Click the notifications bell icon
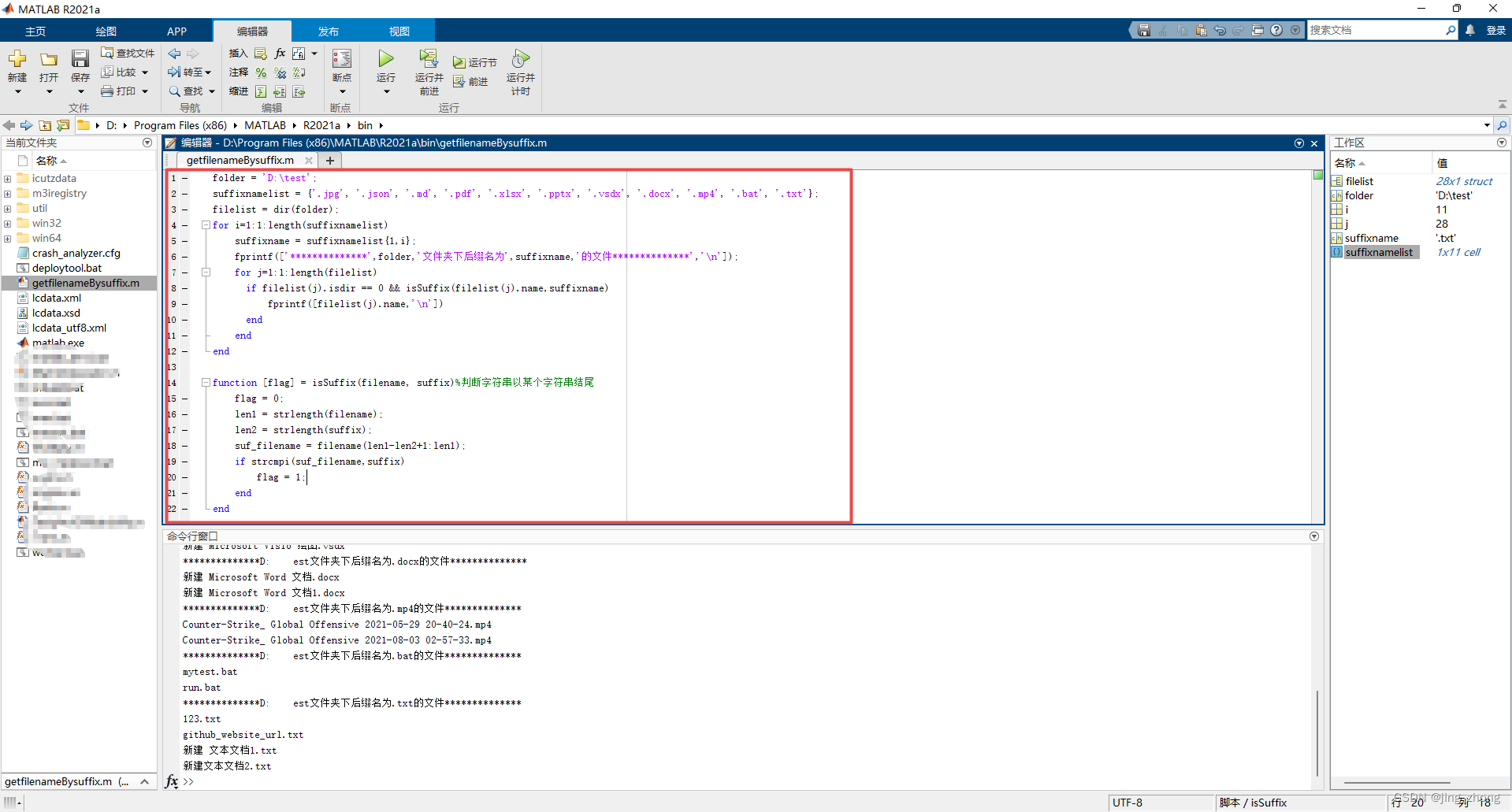1512x812 pixels. point(1470,30)
